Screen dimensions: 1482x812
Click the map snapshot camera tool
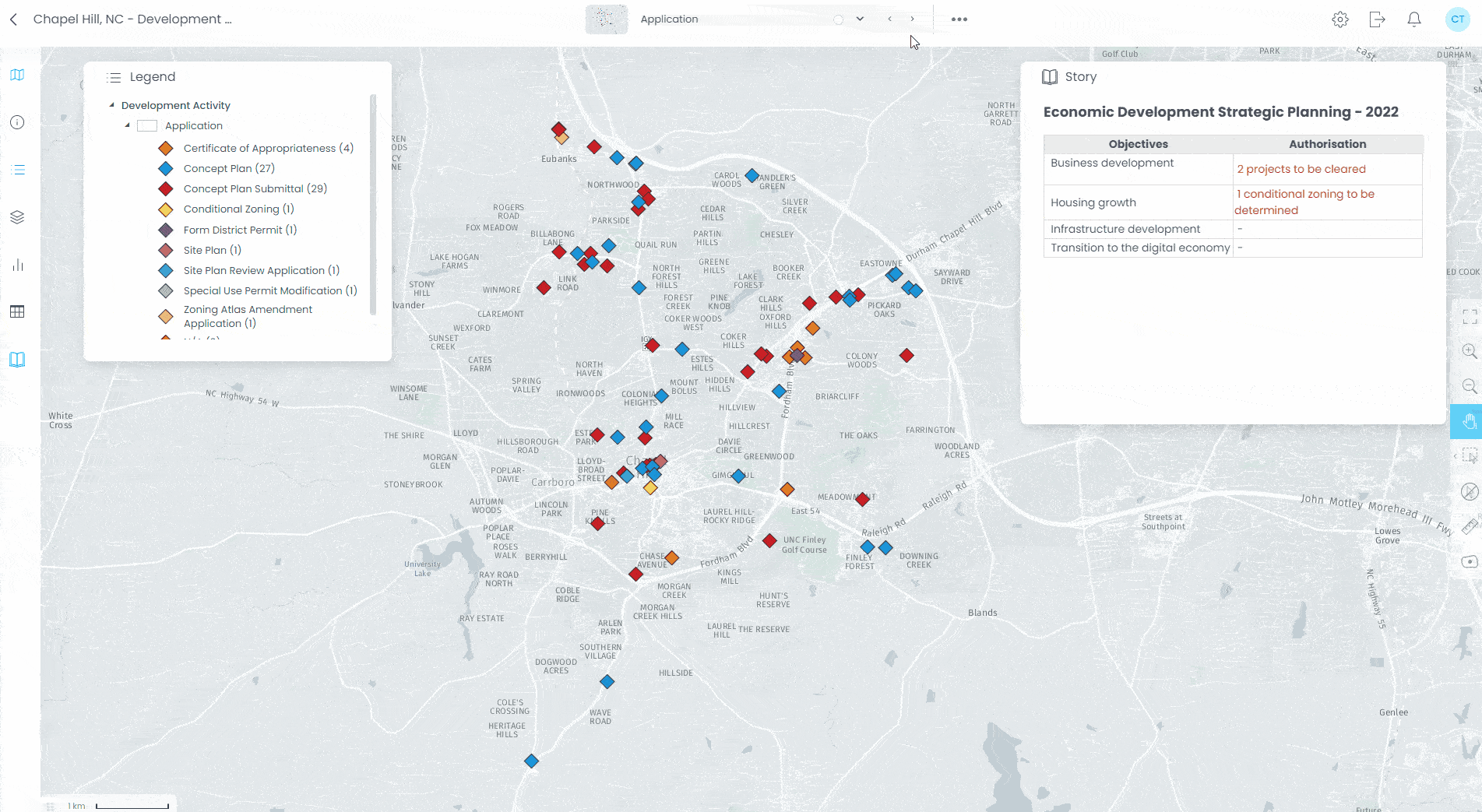(1470, 562)
